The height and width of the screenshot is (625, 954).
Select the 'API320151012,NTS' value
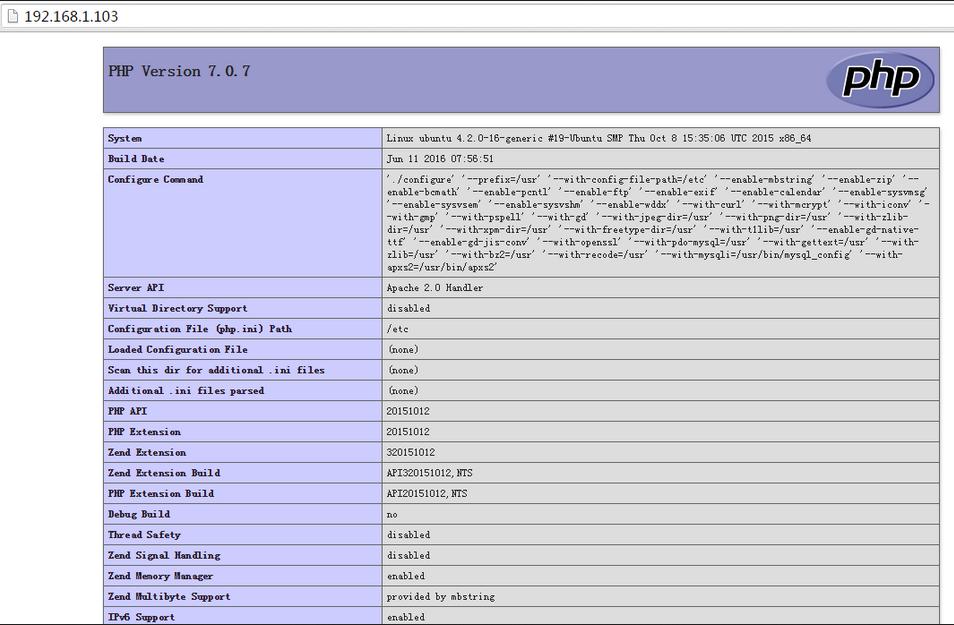coord(430,473)
